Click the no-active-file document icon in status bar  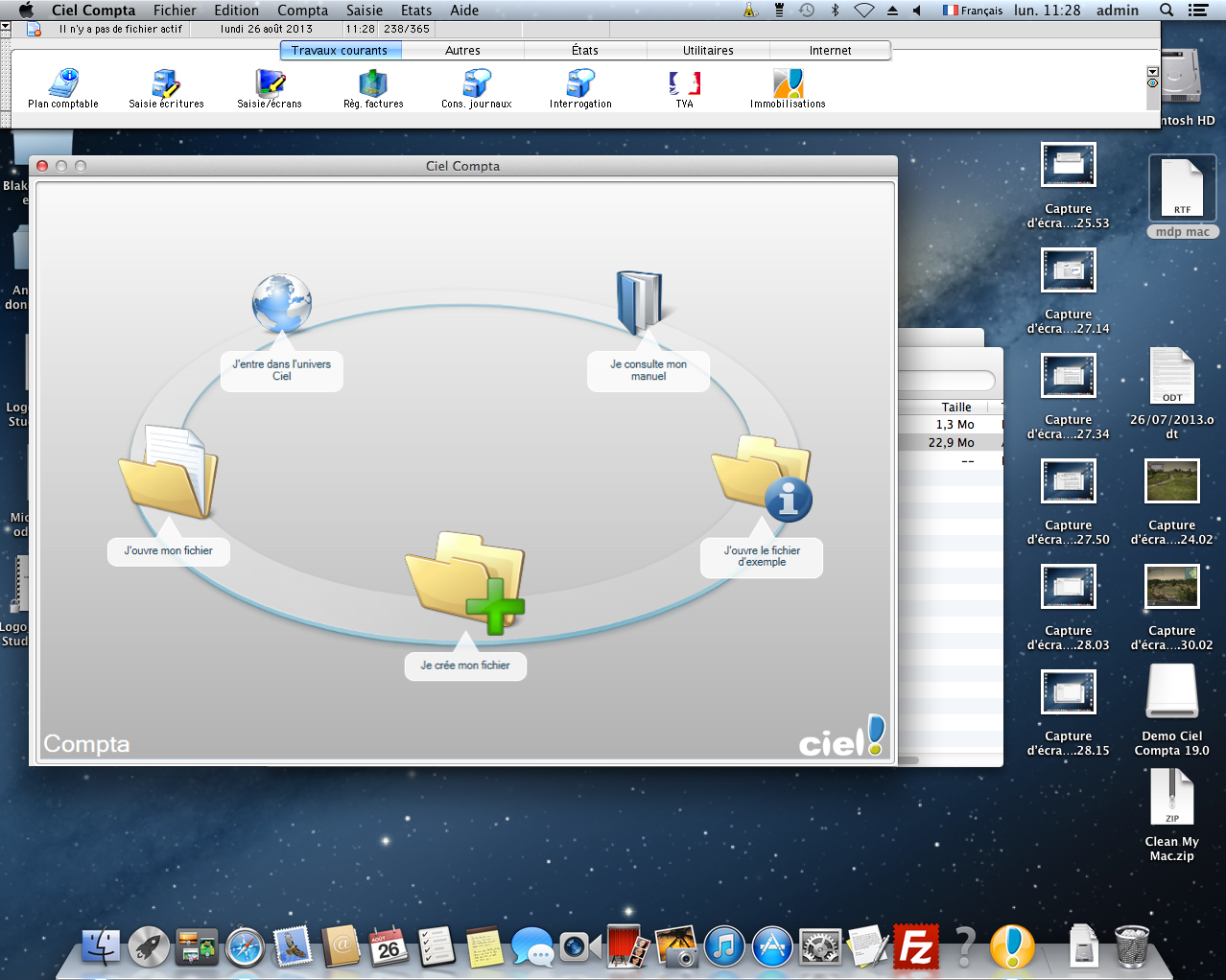point(35,29)
